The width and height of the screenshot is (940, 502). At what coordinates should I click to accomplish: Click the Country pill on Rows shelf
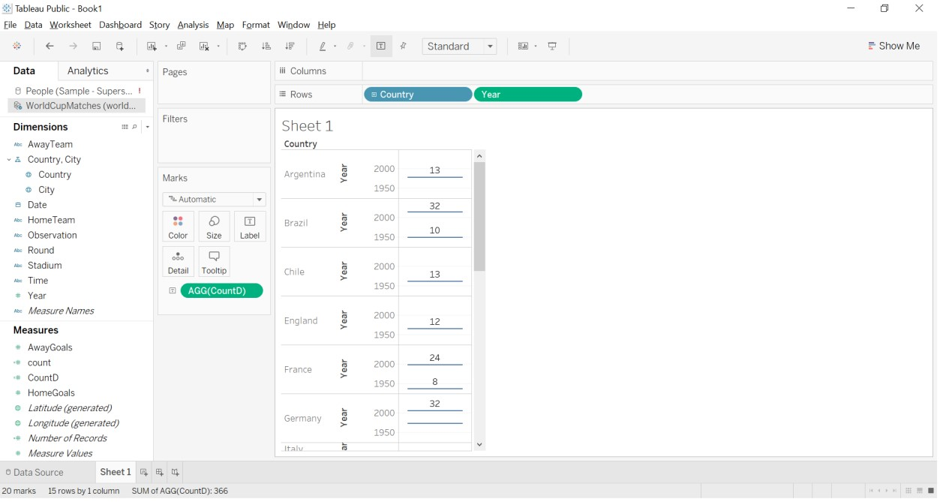(x=418, y=94)
